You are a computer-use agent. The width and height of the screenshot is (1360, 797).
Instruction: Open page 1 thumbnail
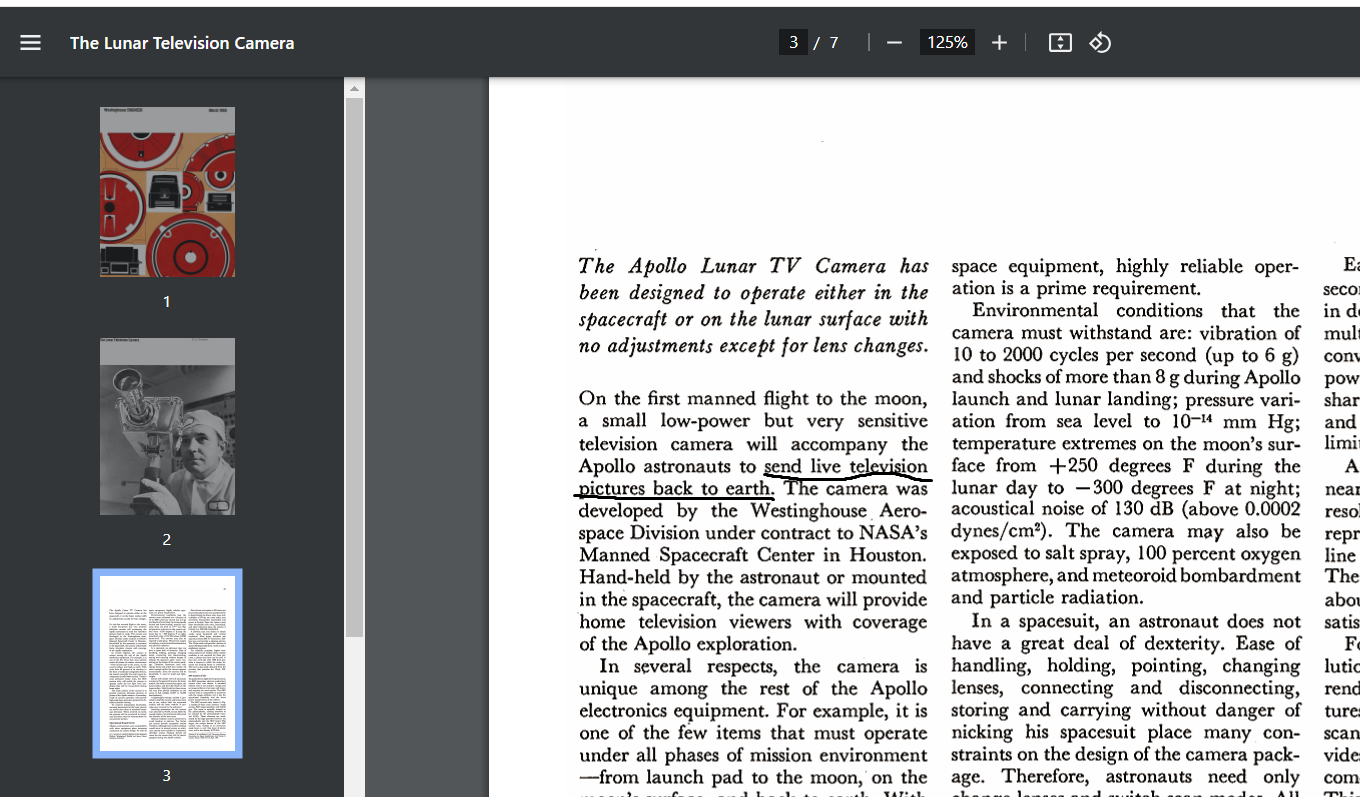167,192
